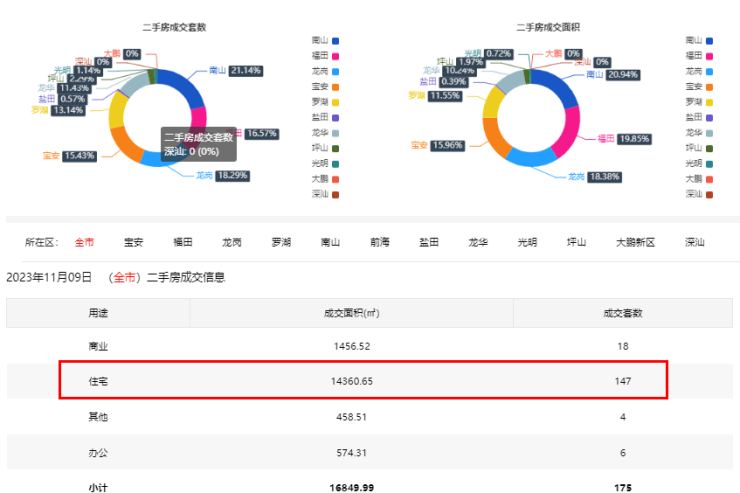Screen dimensions: 740x493
Task: Click yellow 罗湖 slice in left donut chart
Action: coord(118,110)
